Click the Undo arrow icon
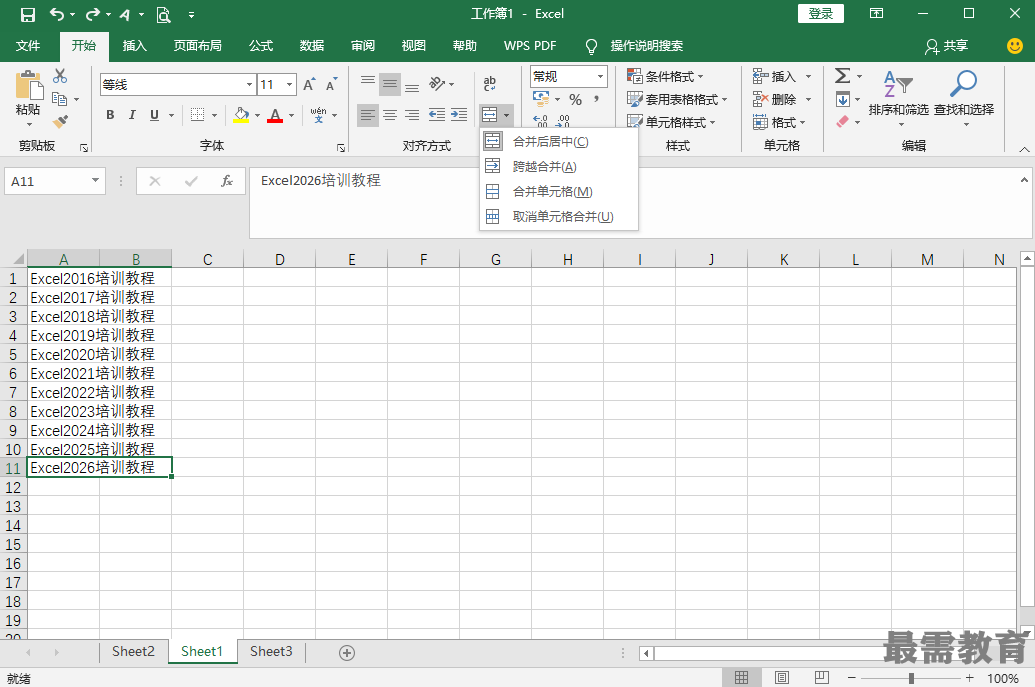 [x=58, y=14]
